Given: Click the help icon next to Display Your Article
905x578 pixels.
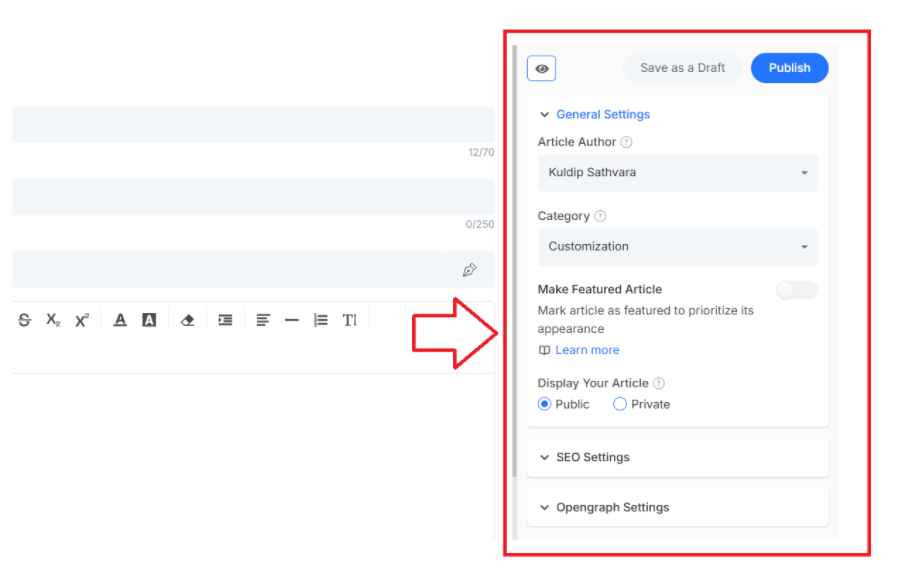Looking at the screenshot, I should tap(659, 383).
